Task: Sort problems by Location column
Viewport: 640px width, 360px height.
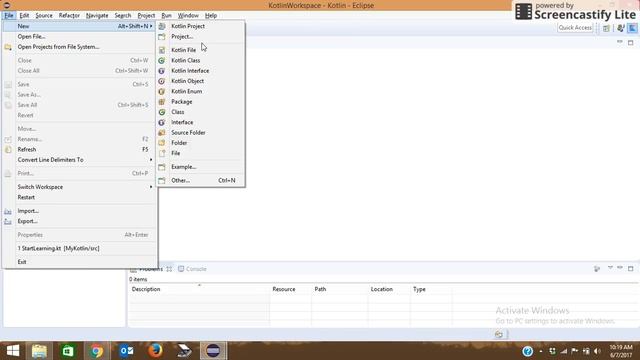Action: (389, 289)
